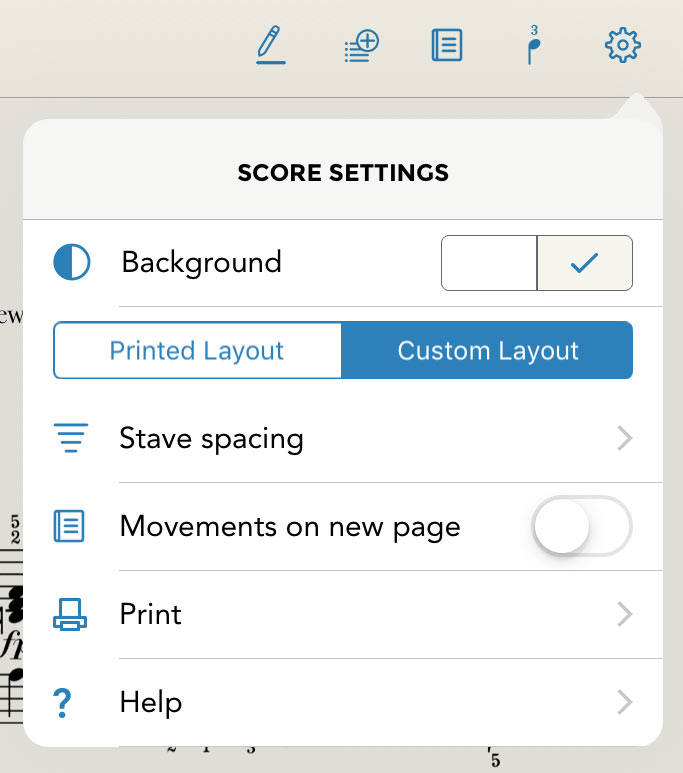Image resolution: width=683 pixels, height=773 pixels.
Task: Expand the Help row chevron
Action: (625, 702)
